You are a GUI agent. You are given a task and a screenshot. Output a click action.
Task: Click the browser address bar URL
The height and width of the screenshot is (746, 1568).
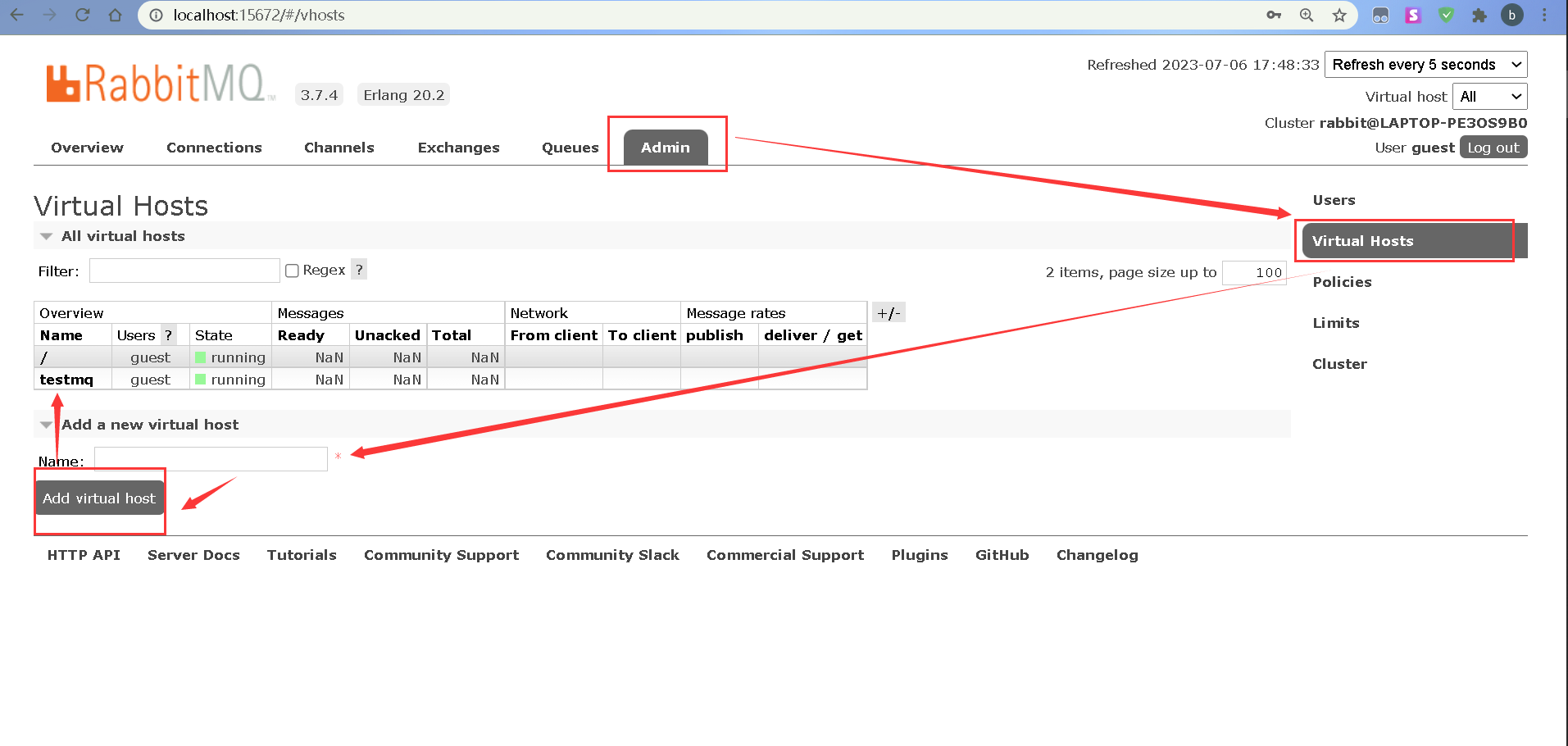point(259,15)
